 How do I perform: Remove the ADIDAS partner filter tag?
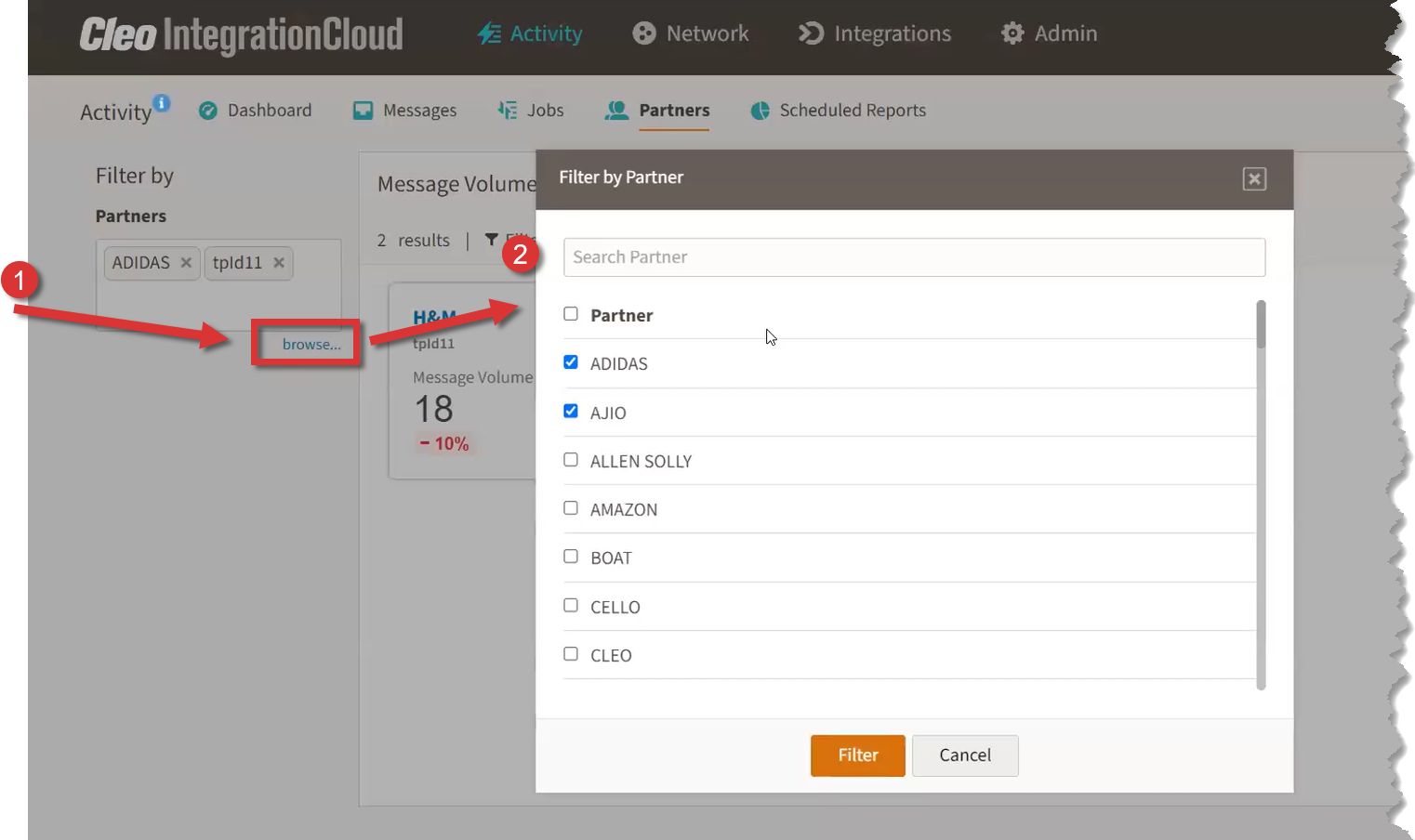click(x=186, y=263)
